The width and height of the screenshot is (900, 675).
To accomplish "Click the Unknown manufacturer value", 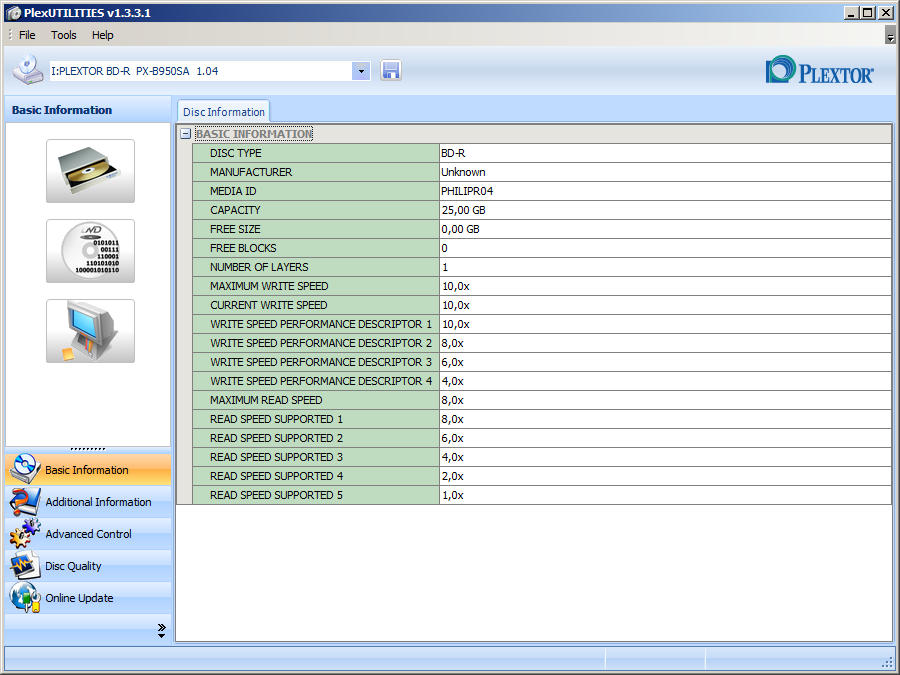I will [463, 172].
